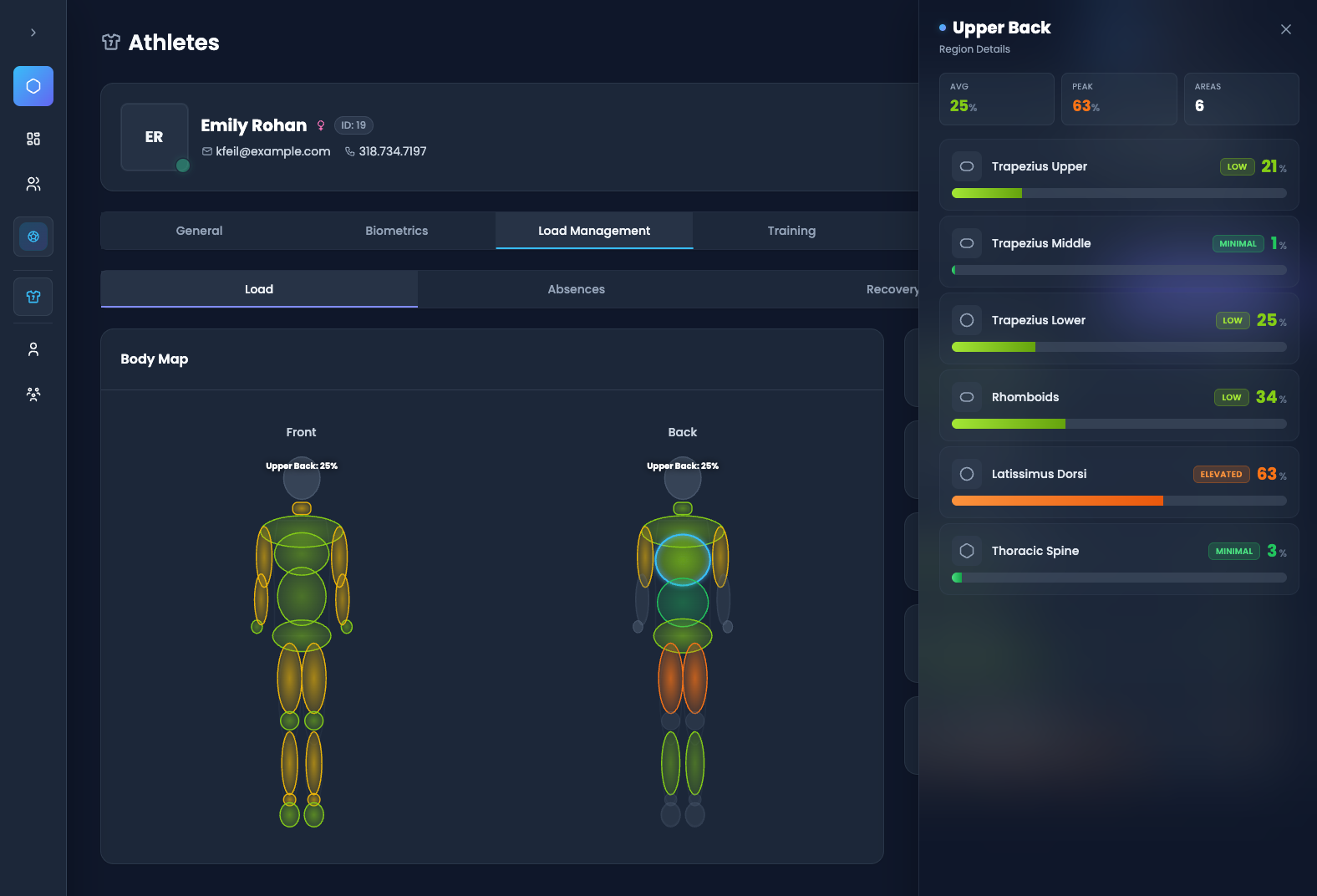Open the jersey Athletes icon in sidebar
Screen dimensions: 1317x896
33,297
